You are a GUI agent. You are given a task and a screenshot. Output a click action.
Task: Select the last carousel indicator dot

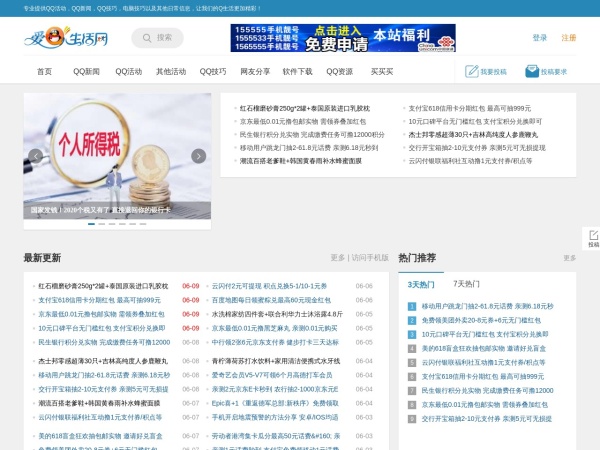(x=143, y=224)
